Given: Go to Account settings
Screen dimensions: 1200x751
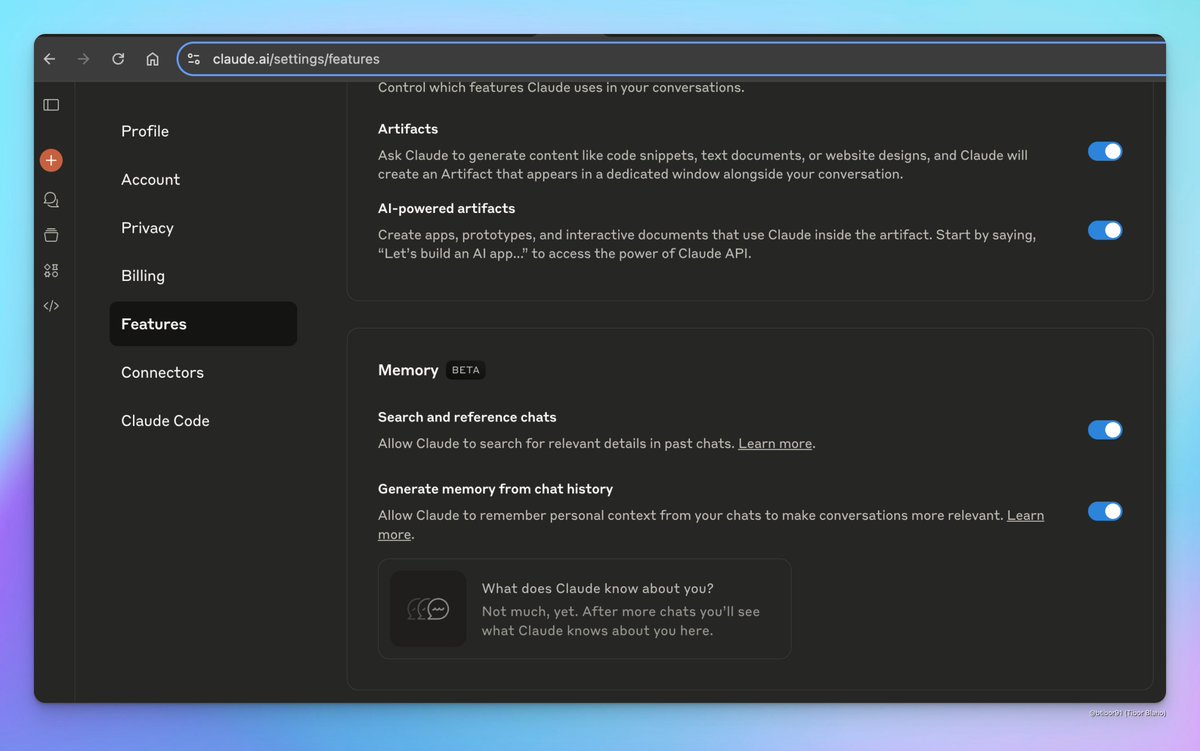Looking at the screenshot, I should pyautogui.click(x=203, y=180).
